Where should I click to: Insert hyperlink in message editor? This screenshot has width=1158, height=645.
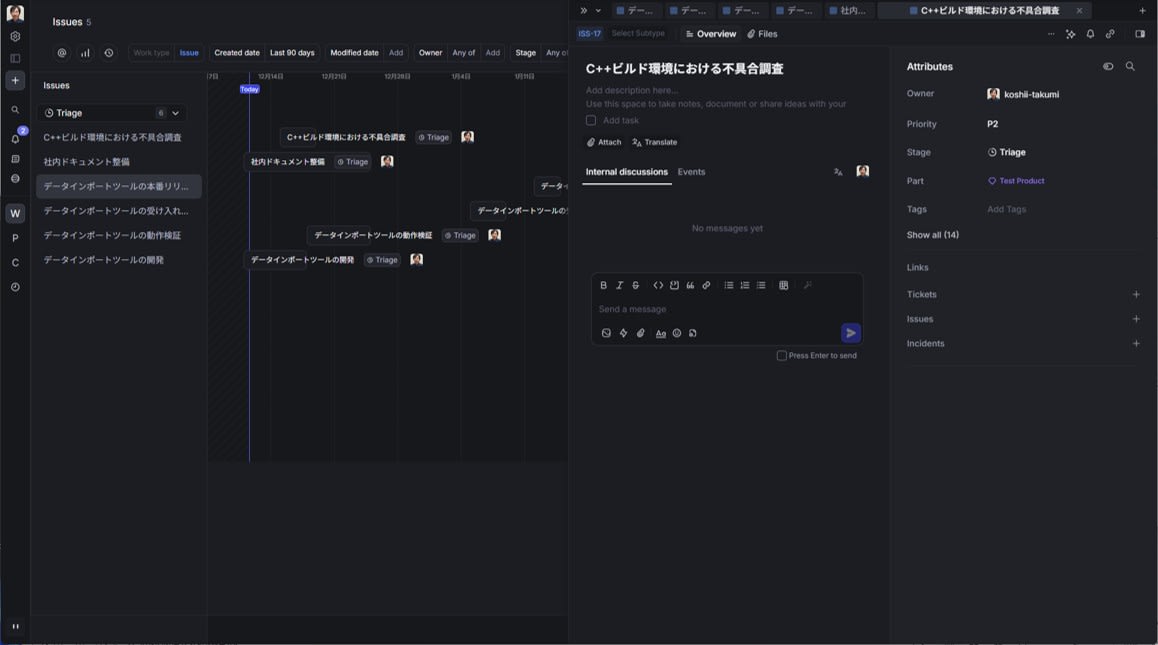[x=706, y=285]
